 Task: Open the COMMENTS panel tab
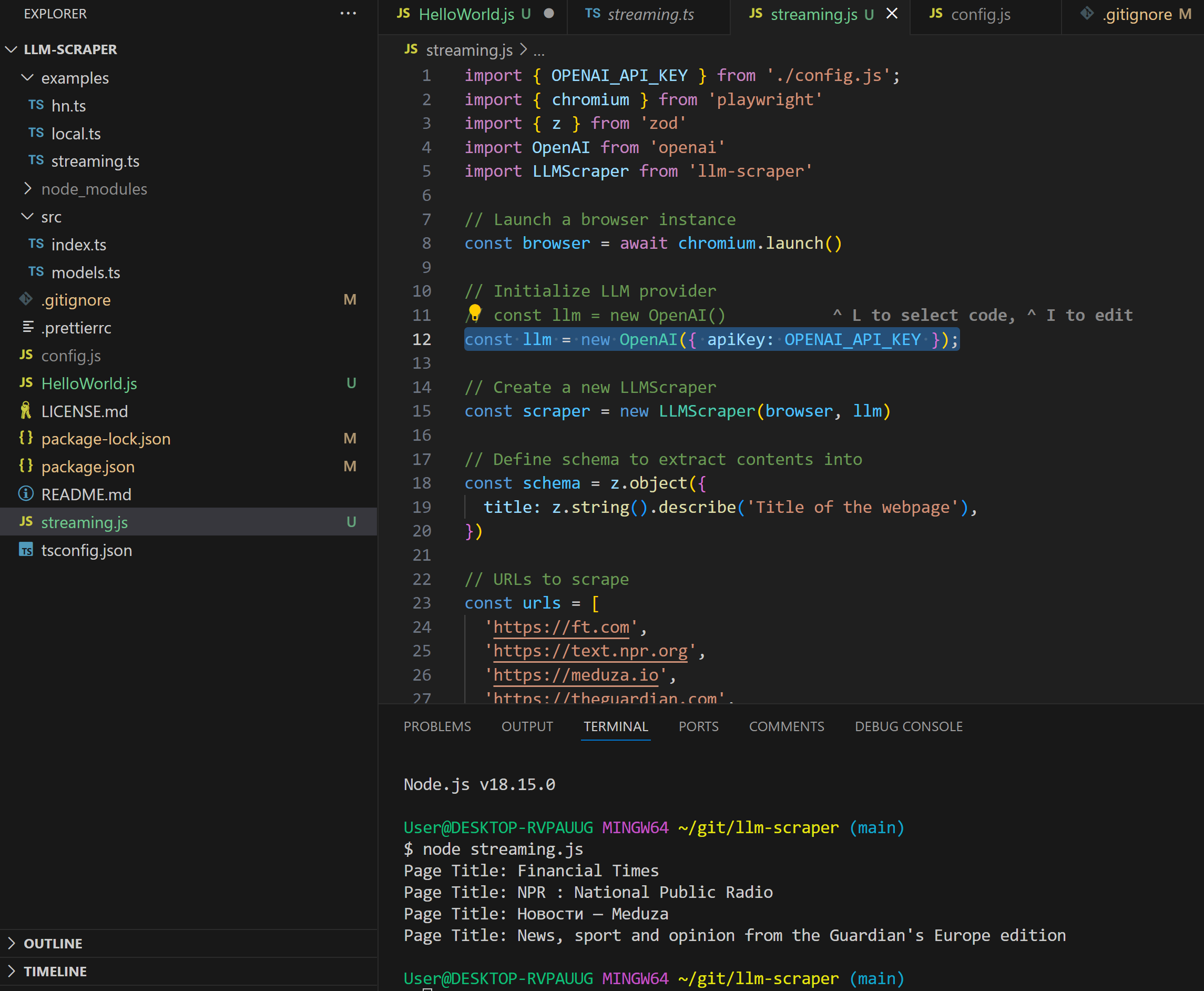(787, 726)
